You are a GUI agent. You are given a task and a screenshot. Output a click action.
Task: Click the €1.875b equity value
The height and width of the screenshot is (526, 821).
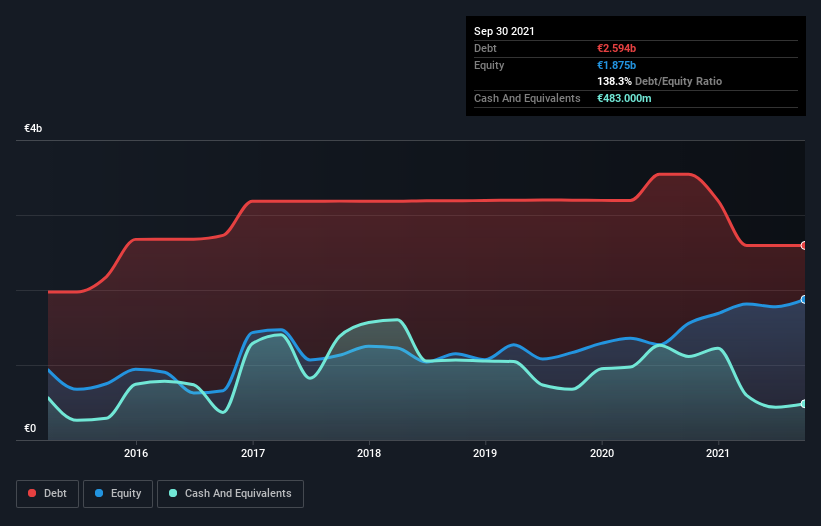pyautogui.click(x=617, y=65)
